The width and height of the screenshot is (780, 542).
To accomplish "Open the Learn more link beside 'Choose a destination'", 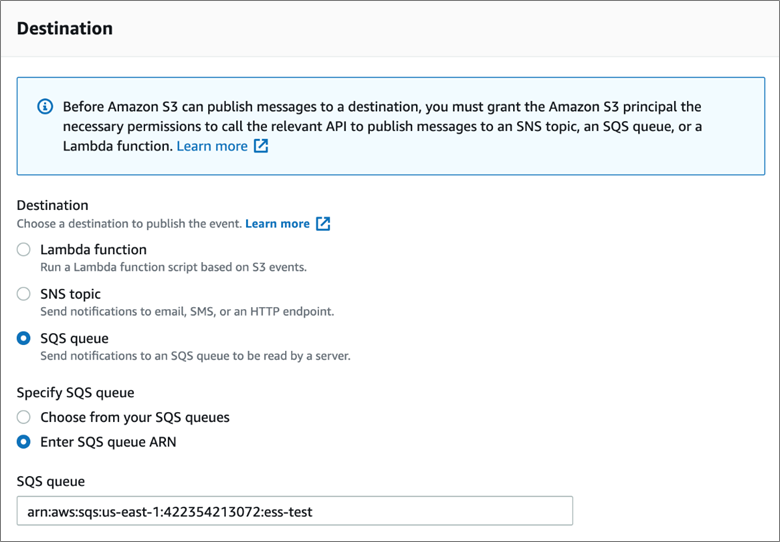I will (277, 224).
